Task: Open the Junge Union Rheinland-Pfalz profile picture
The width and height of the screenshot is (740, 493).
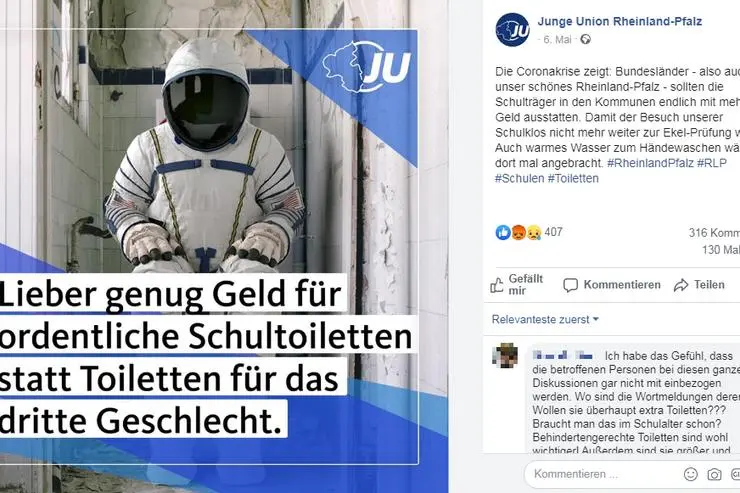Action: (513, 29)
